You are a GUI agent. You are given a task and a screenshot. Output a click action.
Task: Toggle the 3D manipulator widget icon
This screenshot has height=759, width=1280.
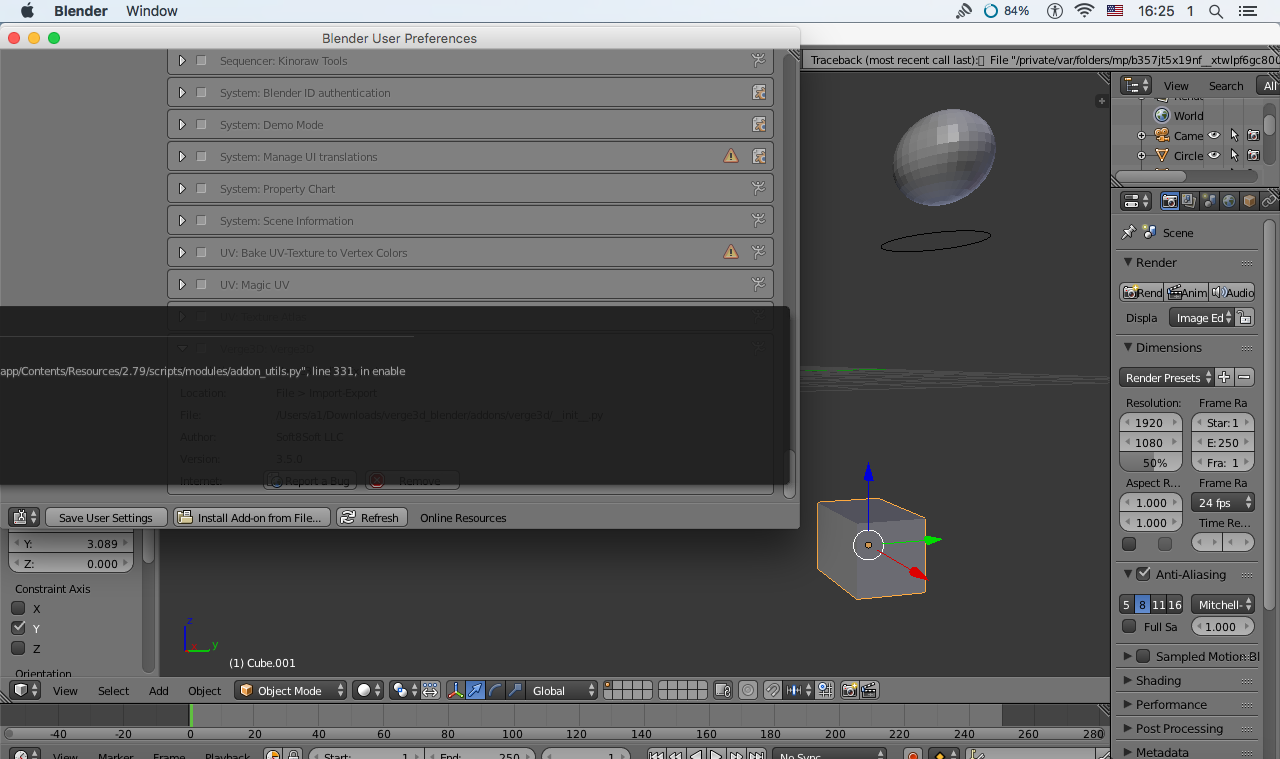pyautogui.click(x=455, y=690)
